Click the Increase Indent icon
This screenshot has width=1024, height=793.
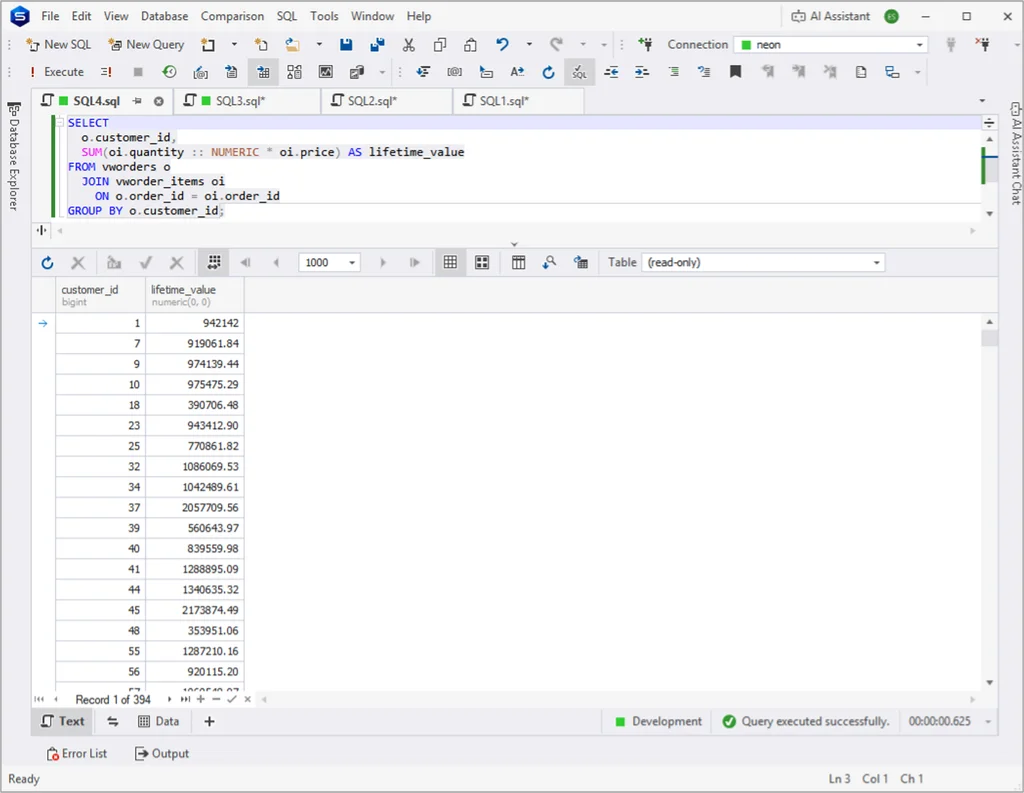coord(642,72)
